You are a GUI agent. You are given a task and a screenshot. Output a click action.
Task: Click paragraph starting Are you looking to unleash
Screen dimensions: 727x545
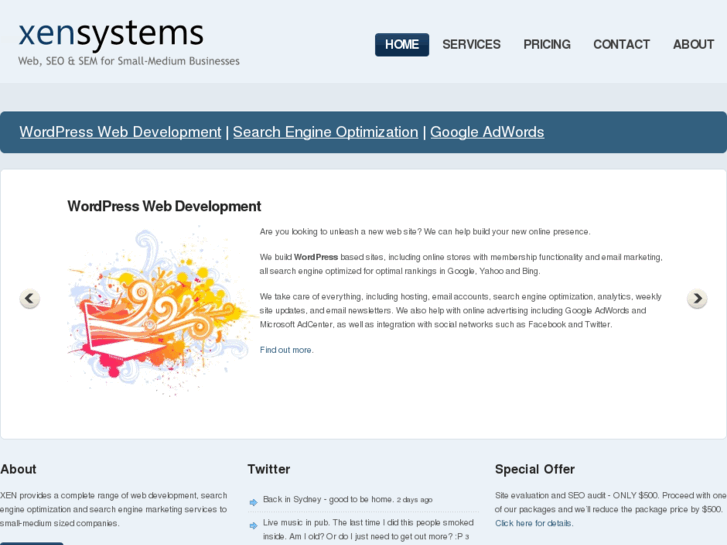[425, 231]
